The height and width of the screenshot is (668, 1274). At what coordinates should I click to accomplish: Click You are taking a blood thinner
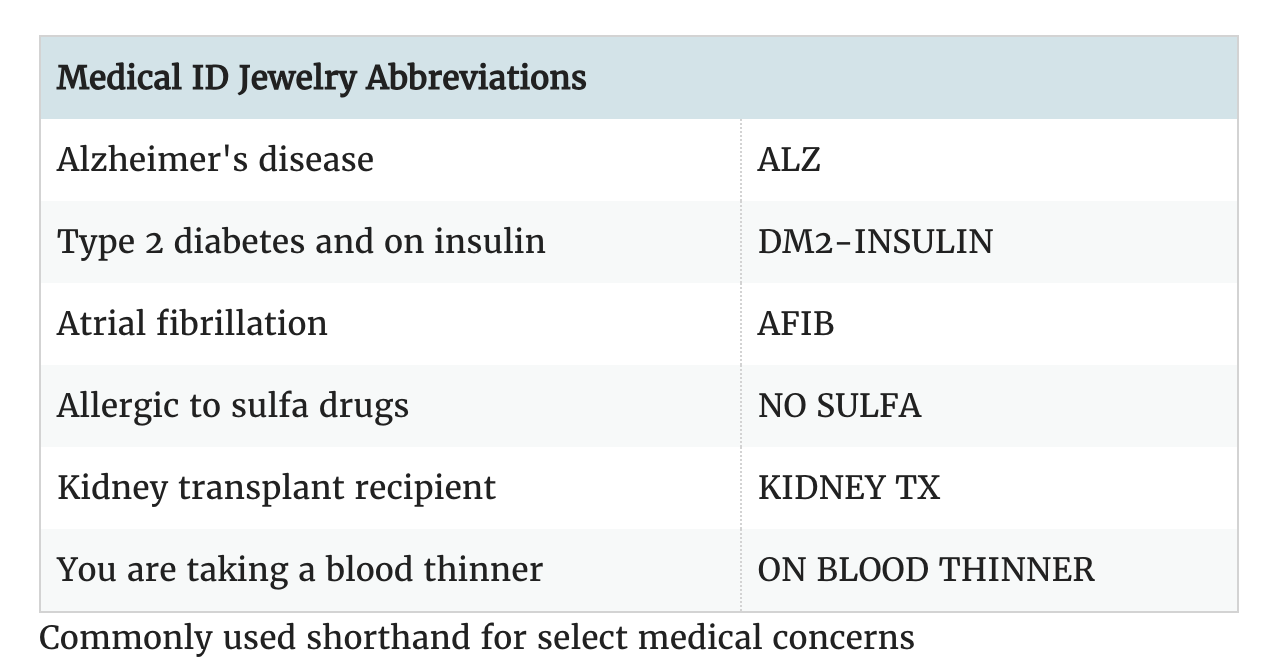click(300, 570)
